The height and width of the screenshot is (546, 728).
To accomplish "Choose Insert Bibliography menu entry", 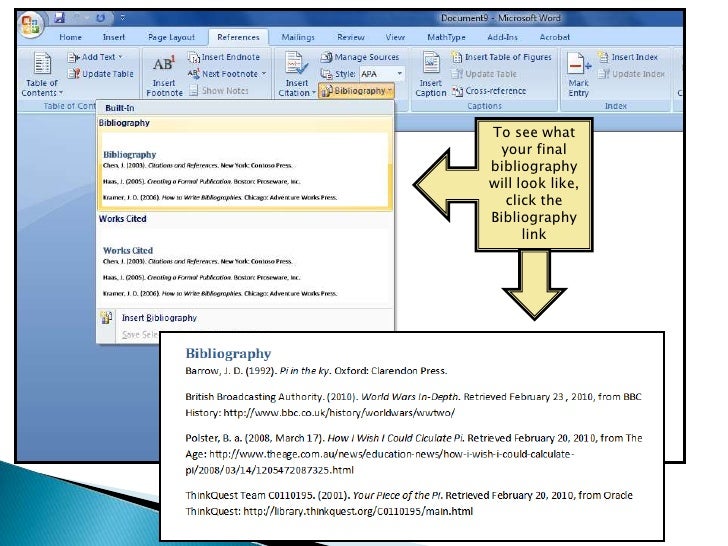I will click(x=159, y=318).
